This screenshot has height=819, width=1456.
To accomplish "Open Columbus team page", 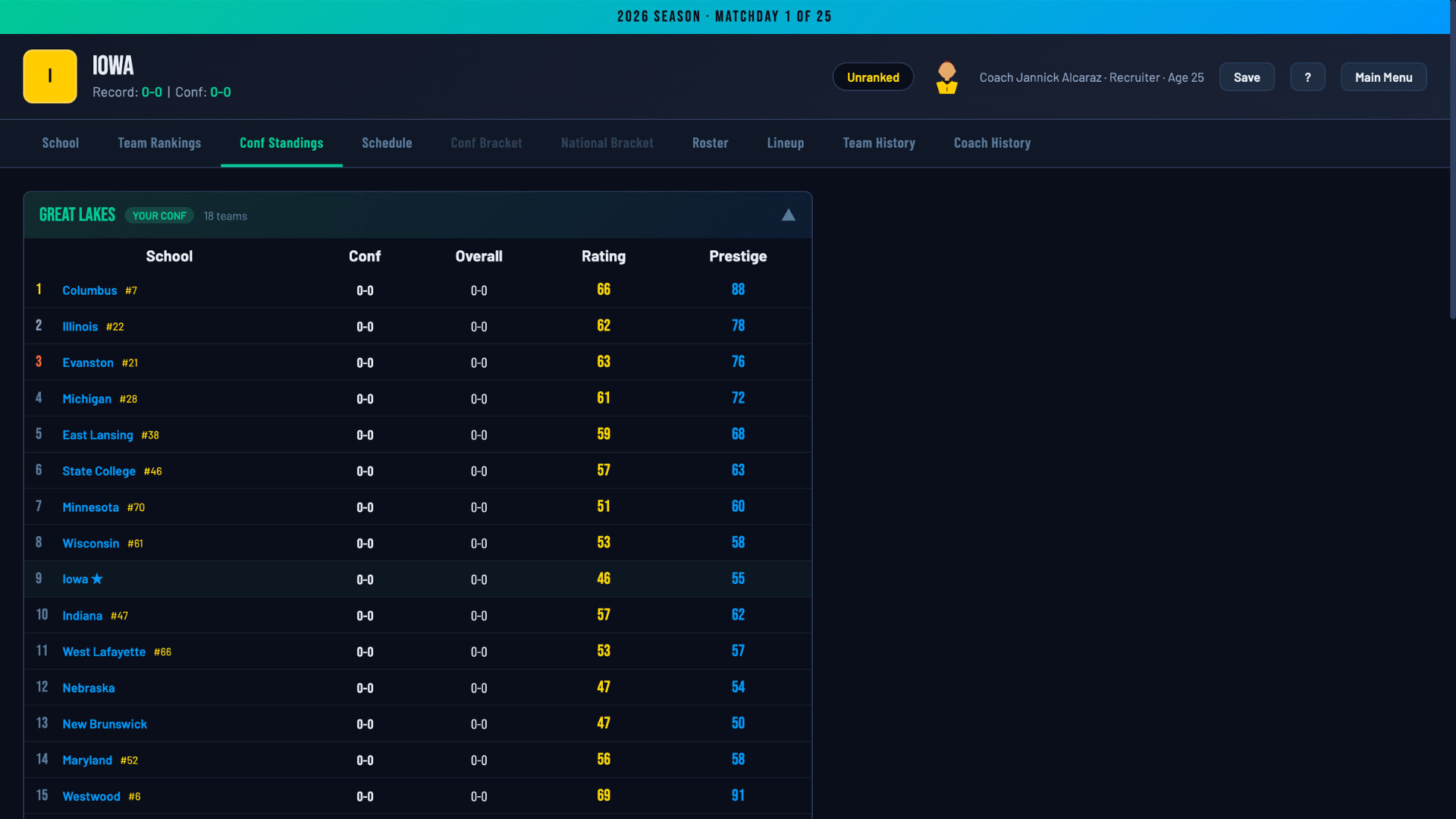I will pos(89,290).
